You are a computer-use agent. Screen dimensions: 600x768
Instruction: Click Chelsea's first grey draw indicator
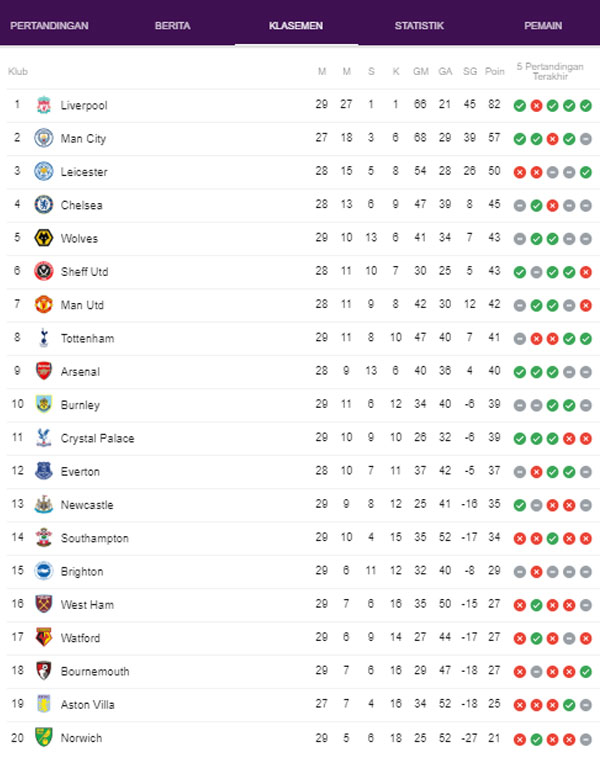(x=520, y=205)
